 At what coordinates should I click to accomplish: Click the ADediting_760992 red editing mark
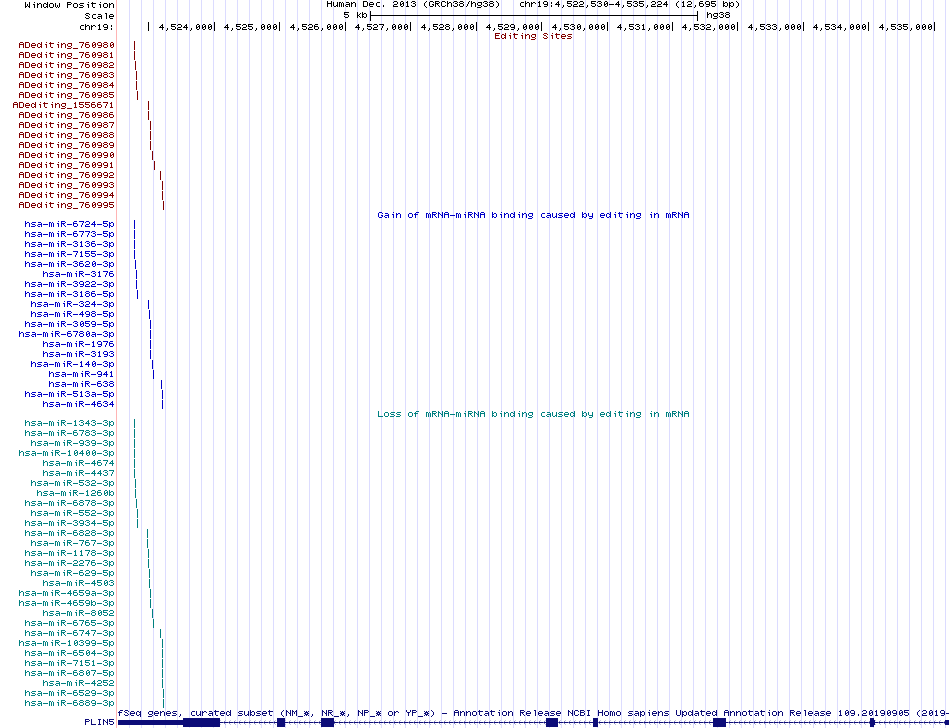[x=161, y=175]
